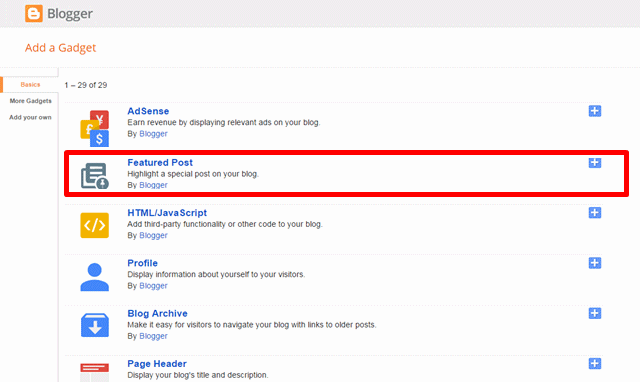The height and width of the screenshot is (382, 640).
Task: Open the Profile gadget title link
Action: (x=142, y=263)
